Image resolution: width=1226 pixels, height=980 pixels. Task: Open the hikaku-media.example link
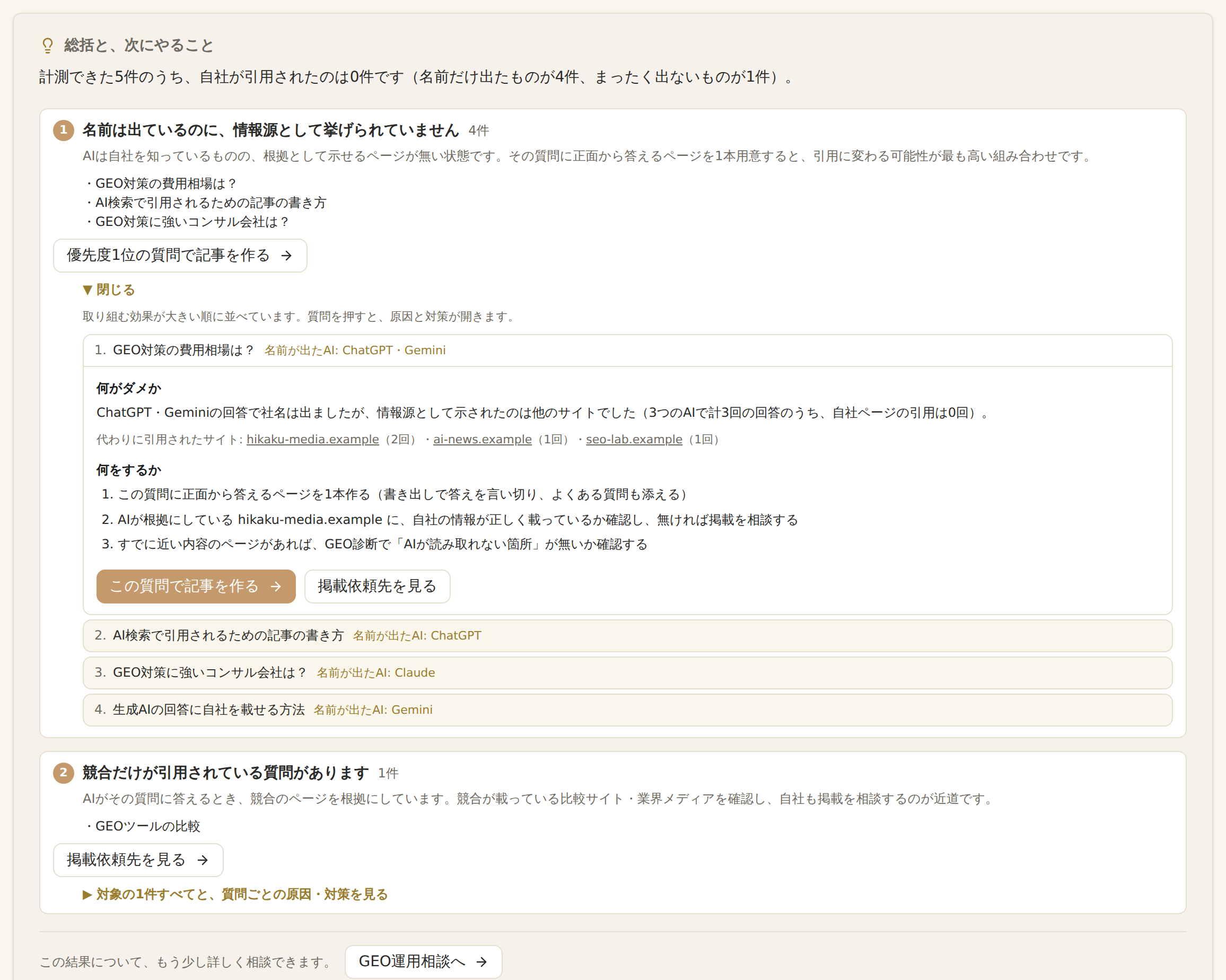[312, 440]
